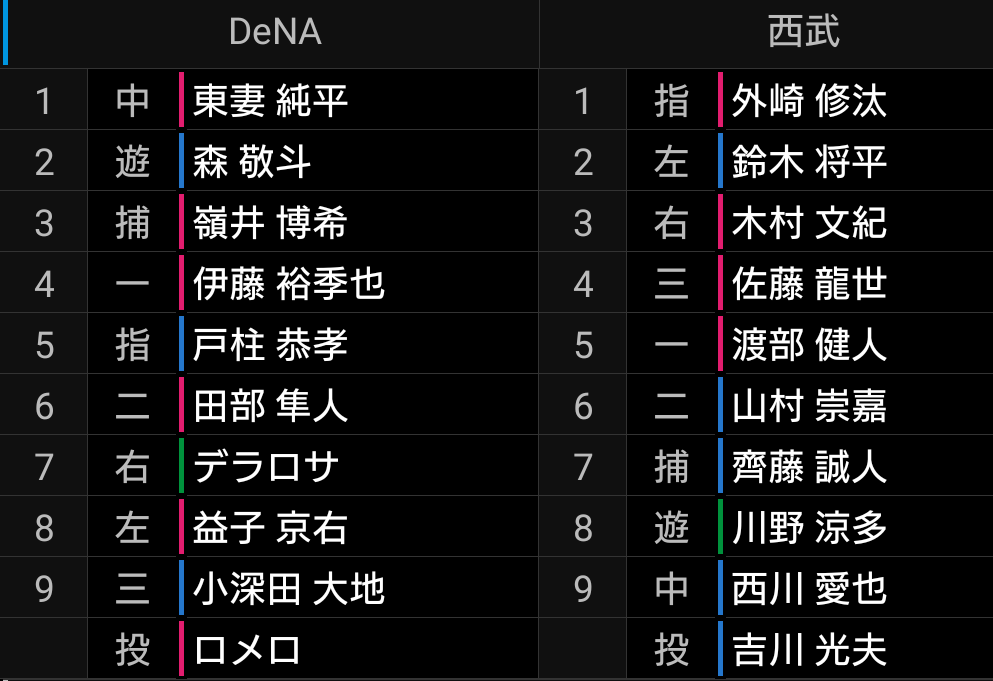Click on 鈴木 将平 in 西武 lineup
Screen dimensions: 993x681
(x=809, y=162)
